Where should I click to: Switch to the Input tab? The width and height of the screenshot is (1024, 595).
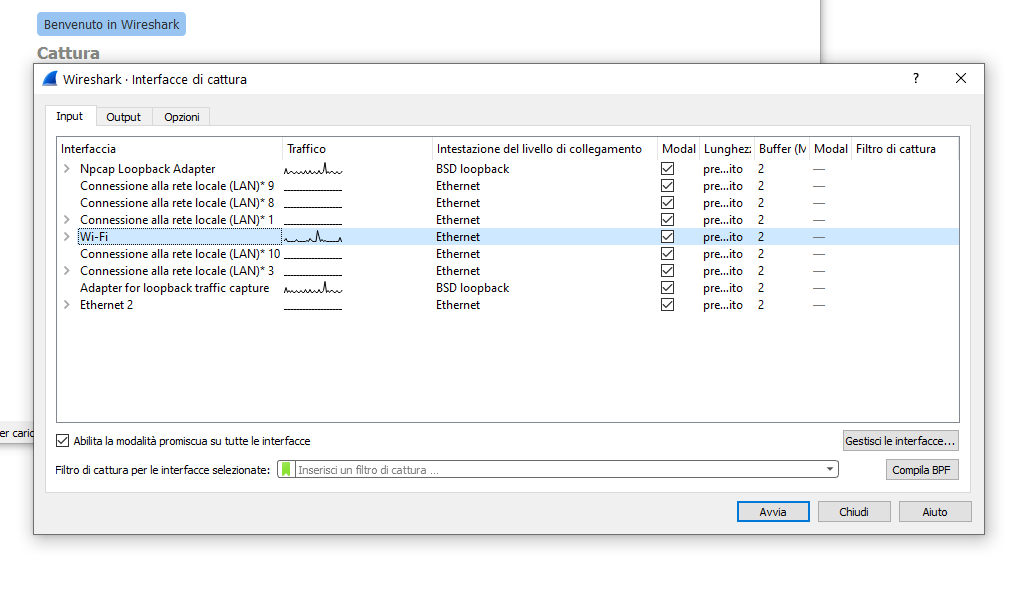pyautogui.click(x=70, y=116)
